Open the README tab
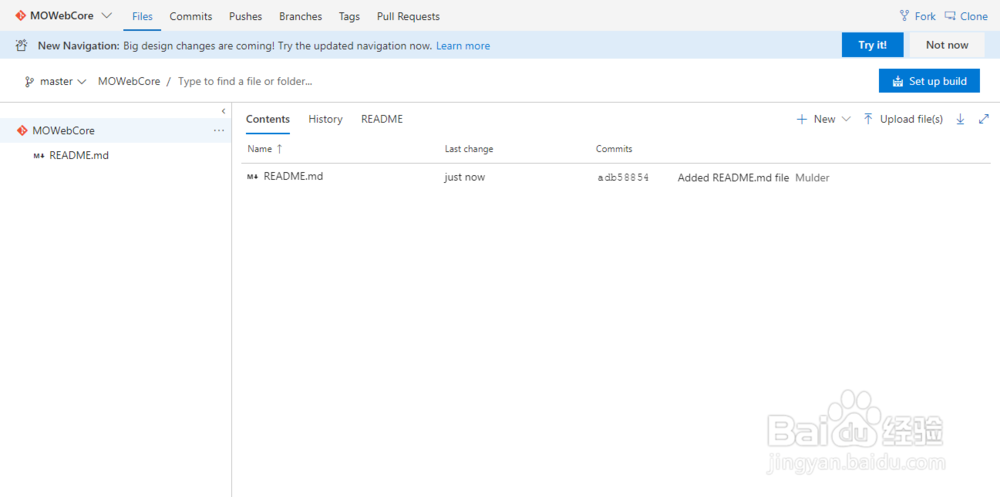The width and height of the screenshot is (1000, 497). tap(382, 119)
